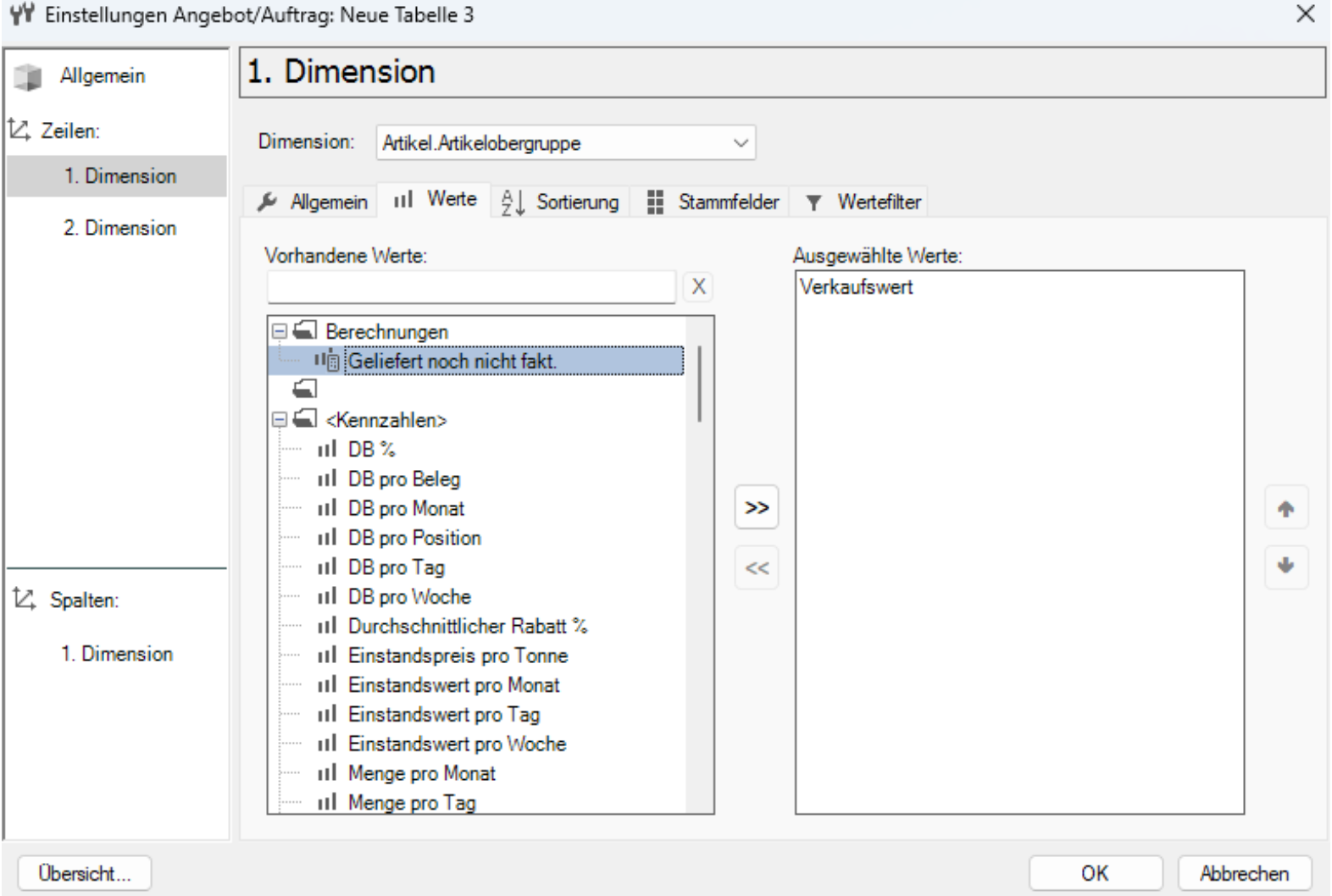Remove value with << button
1332x896 pixels.
click(x=757, y=567)
